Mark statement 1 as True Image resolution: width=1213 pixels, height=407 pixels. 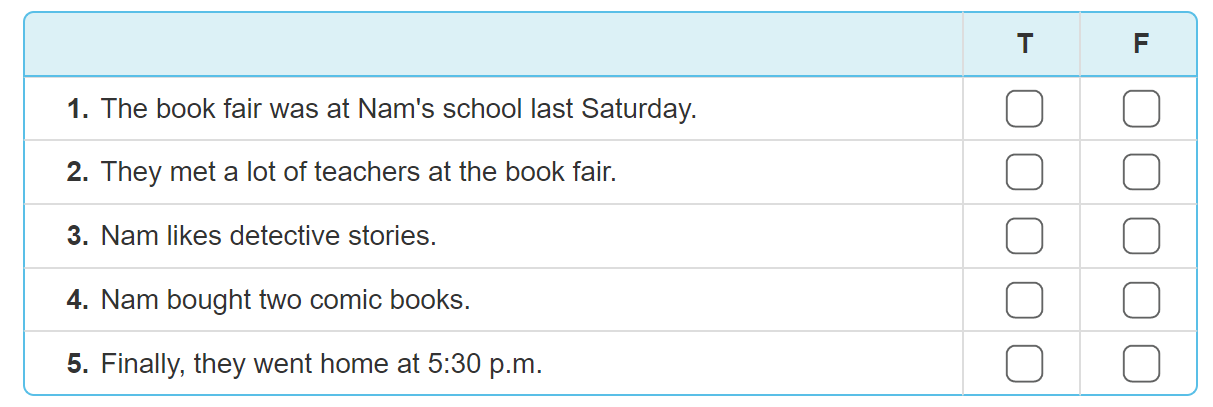(1024, 109)
